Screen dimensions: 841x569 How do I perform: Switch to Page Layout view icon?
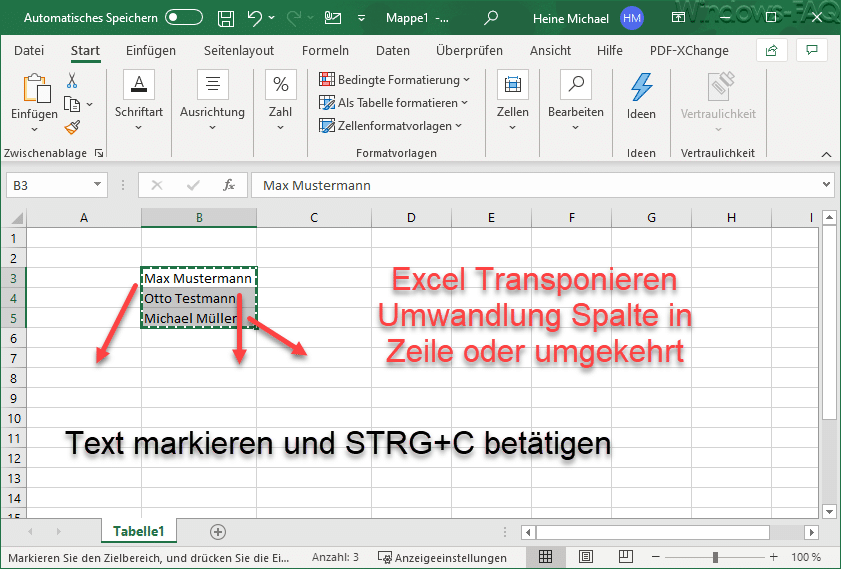pyautogui.click(x=586, y=557)
